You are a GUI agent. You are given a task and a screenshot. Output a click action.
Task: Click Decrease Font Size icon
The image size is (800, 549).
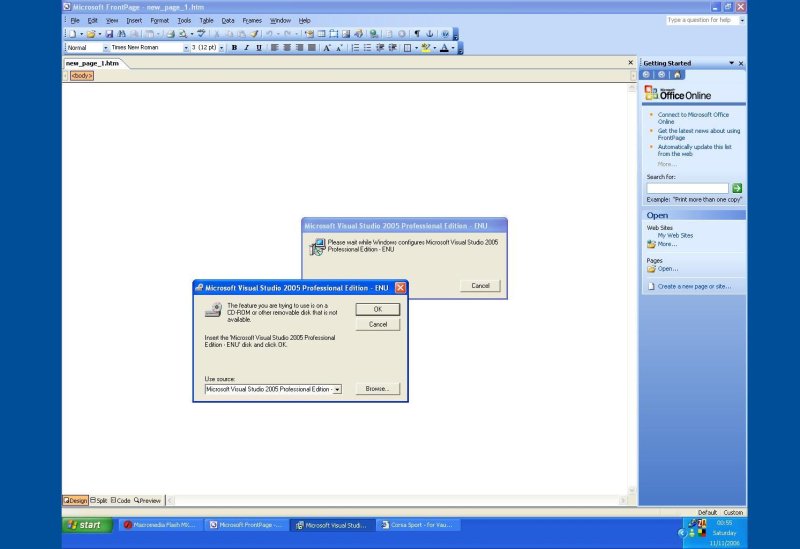coord(339,47)
